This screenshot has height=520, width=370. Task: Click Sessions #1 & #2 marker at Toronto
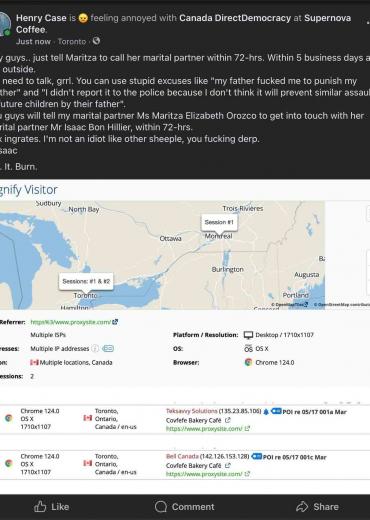tap(86, 283)
